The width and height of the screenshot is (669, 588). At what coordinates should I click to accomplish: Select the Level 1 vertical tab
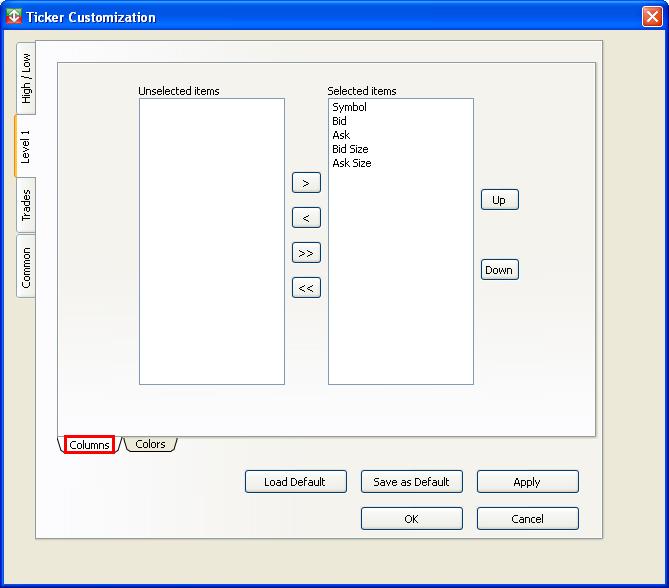tap(26, 146)
